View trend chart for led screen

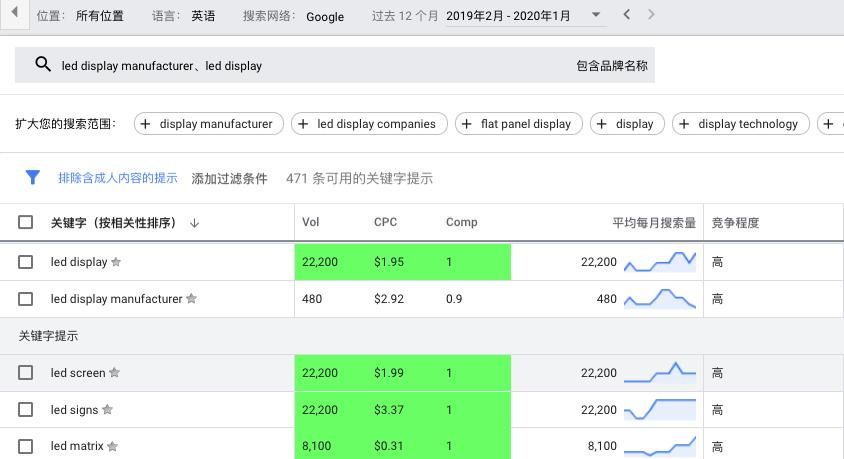660,372
